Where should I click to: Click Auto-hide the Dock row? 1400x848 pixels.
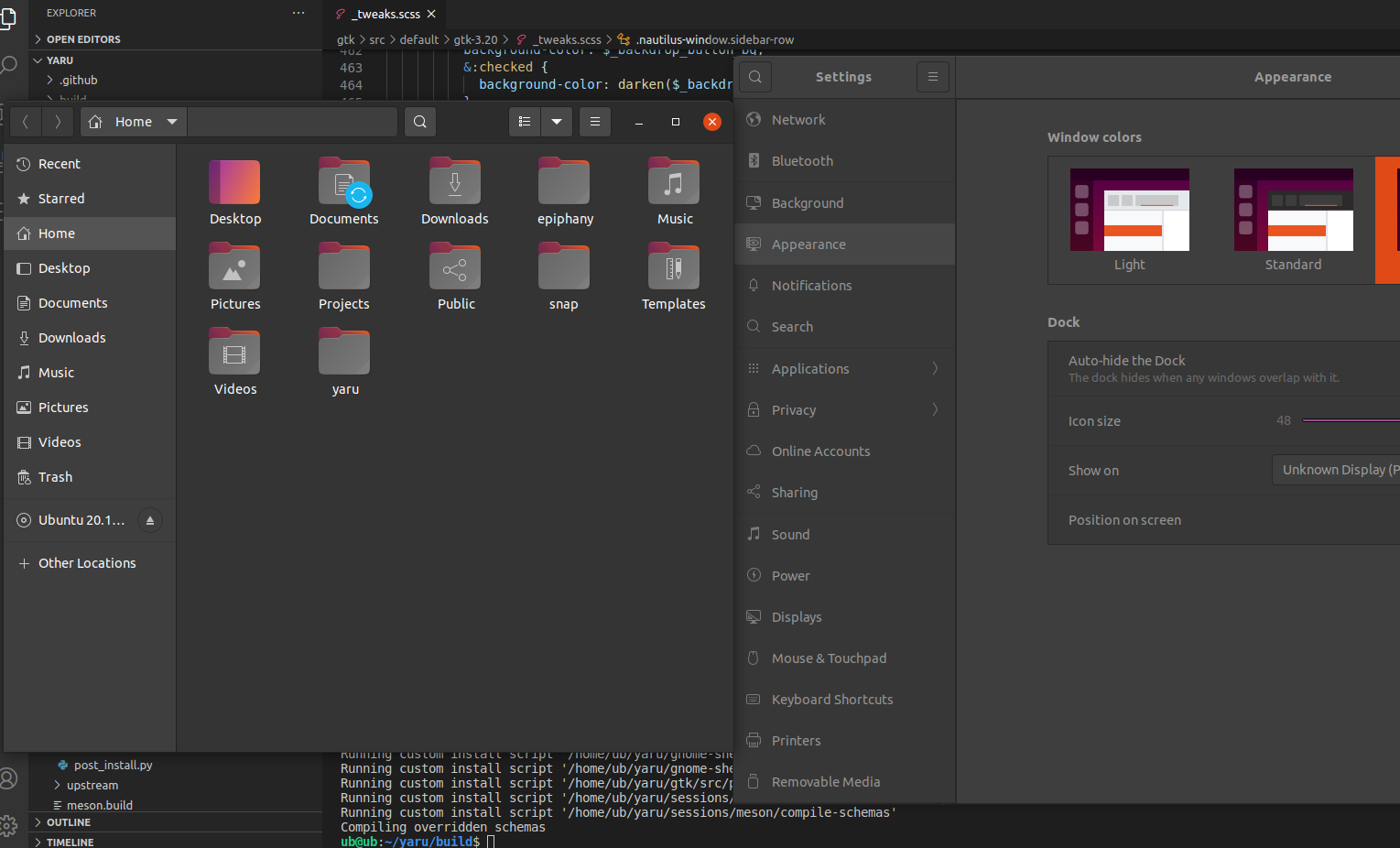(x=1224, y=369)
